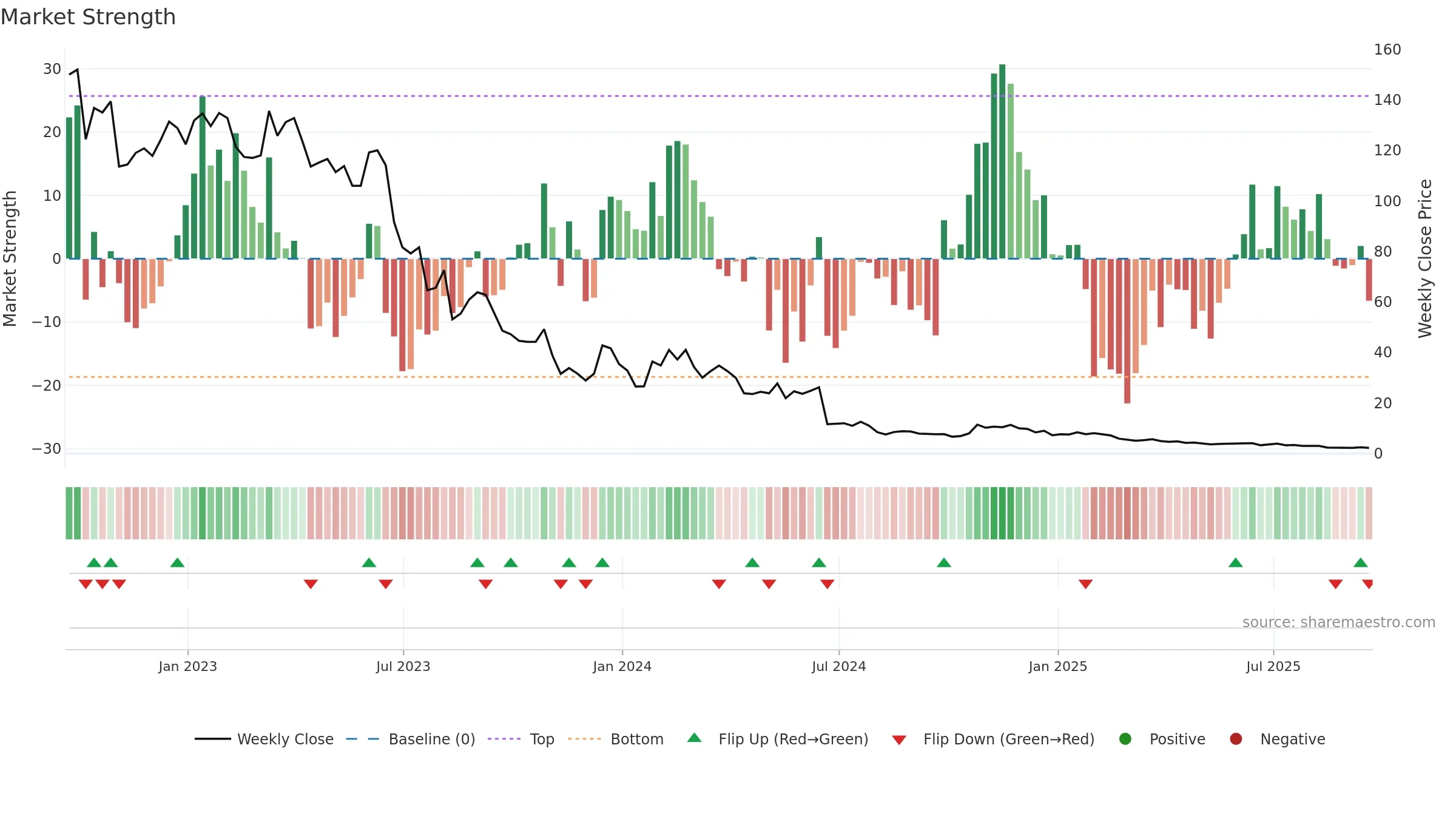Toggle the Baseline (0) legend entry
This screenshot has width=1456, height=819.
coord(411,739)
